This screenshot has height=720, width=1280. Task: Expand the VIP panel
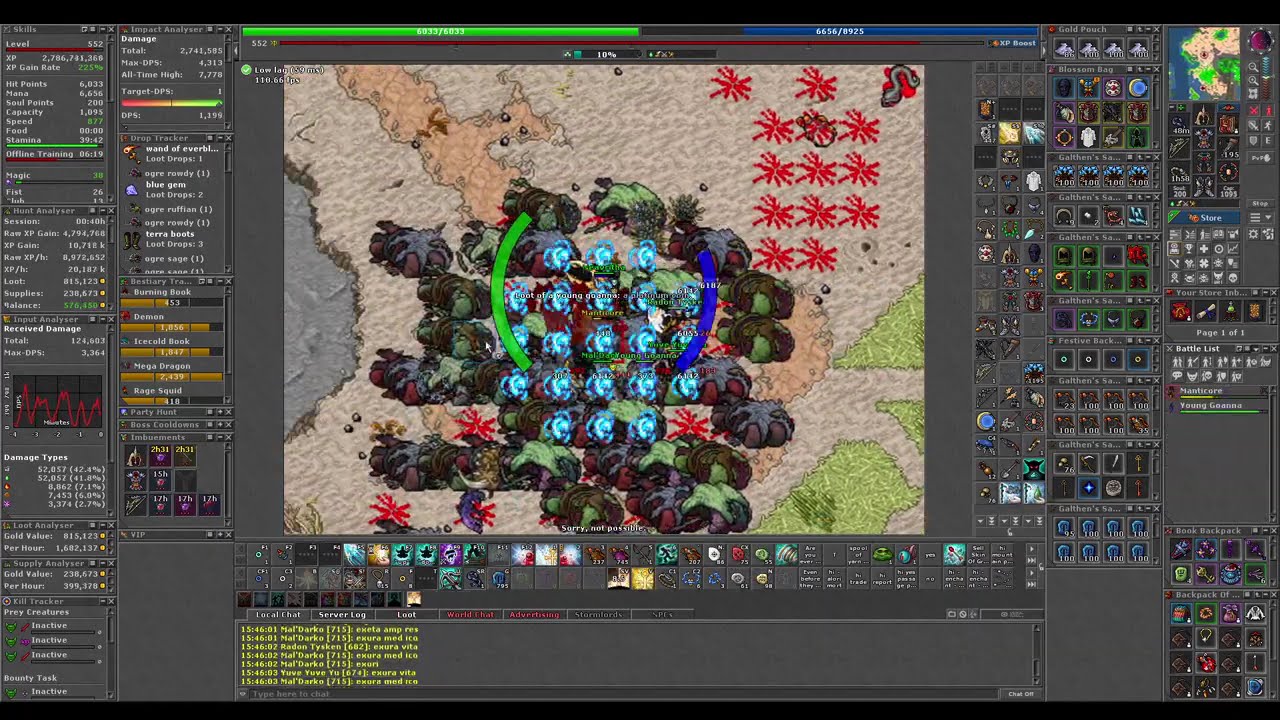coord(220,534)
